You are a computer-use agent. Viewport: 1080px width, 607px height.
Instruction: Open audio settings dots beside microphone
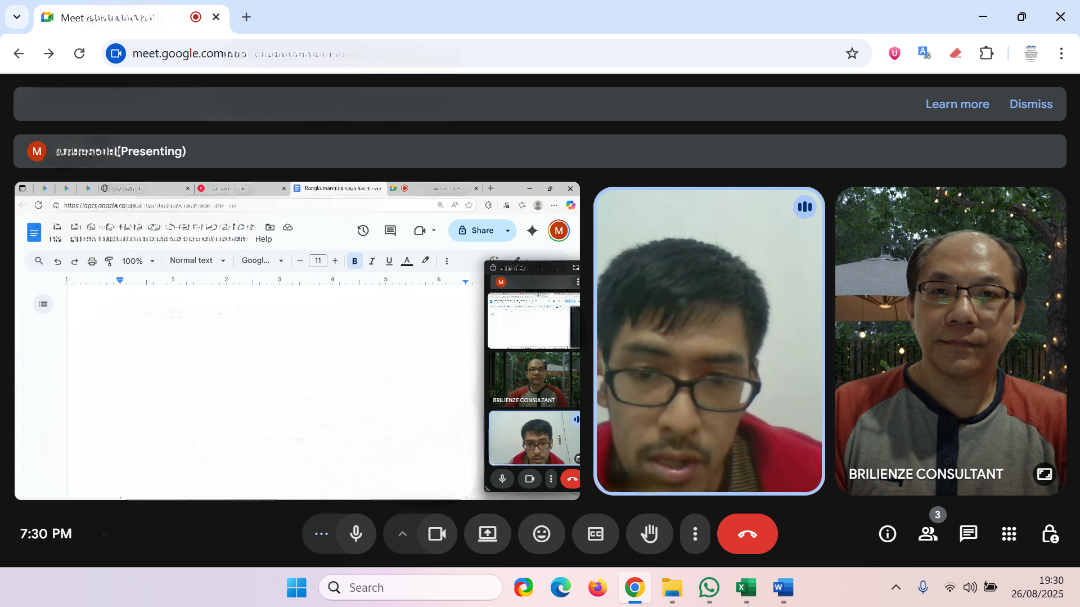pyautogui.click(x=321, y=534)
